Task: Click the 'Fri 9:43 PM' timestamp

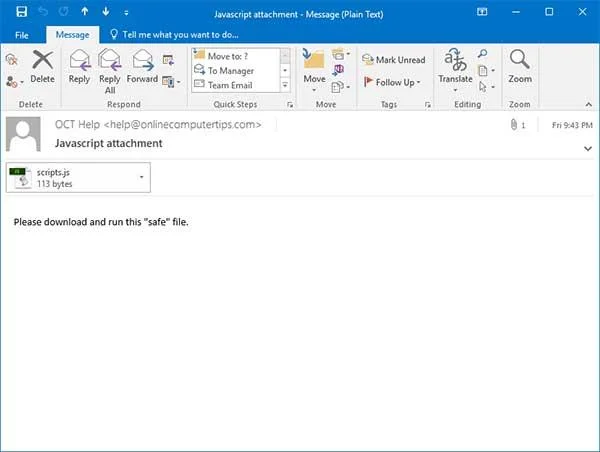Action: [x=572, y=125]
